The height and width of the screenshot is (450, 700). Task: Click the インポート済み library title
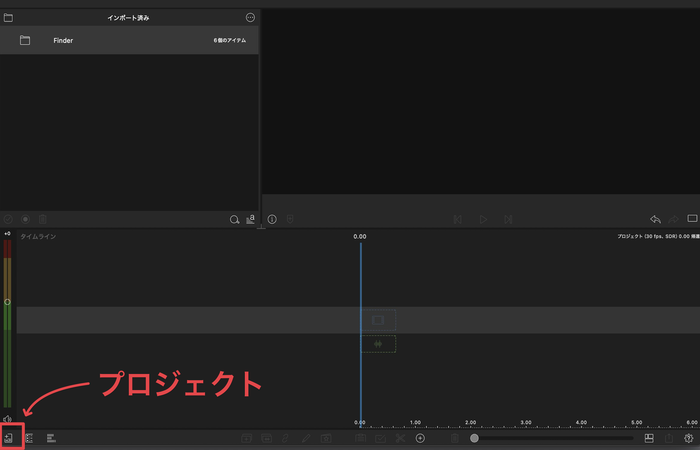point(128,18)
